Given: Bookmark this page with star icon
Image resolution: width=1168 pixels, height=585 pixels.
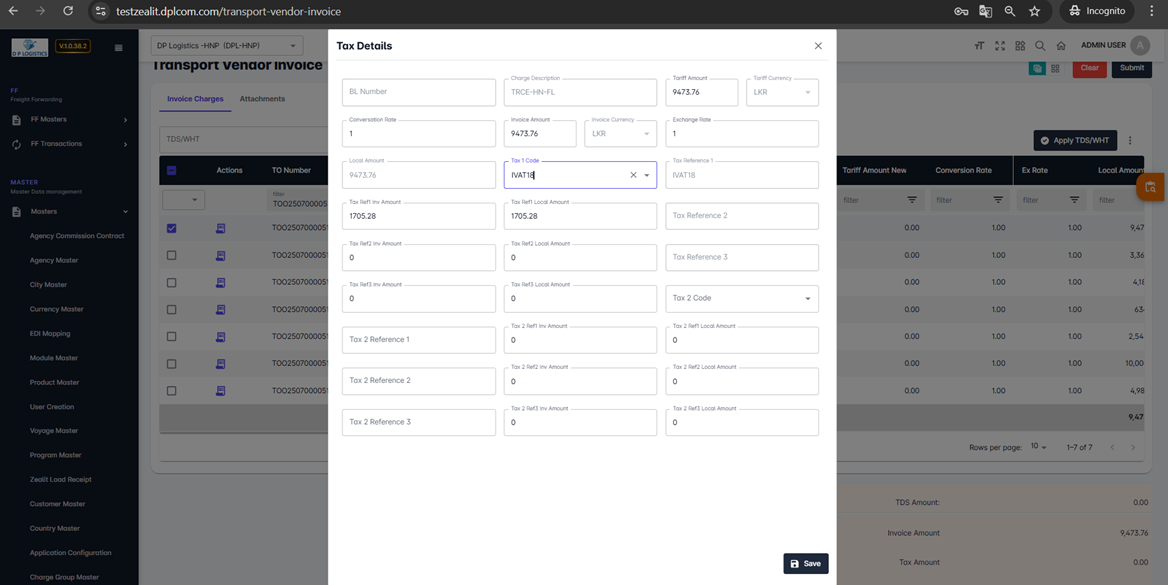Looking at the screenshot, I should pos(1034,11).
